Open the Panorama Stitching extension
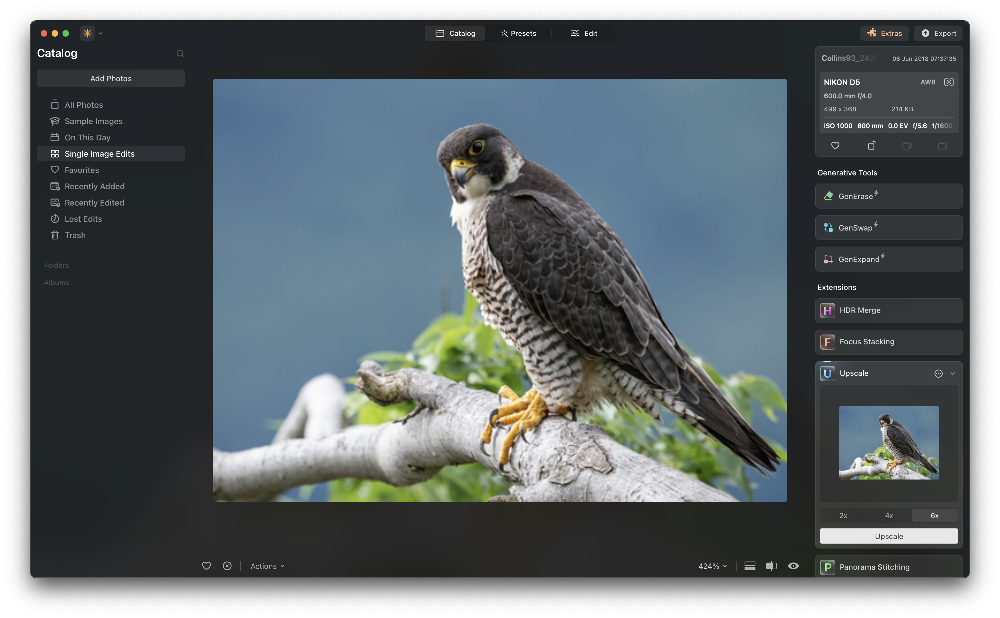 (888, 567)
